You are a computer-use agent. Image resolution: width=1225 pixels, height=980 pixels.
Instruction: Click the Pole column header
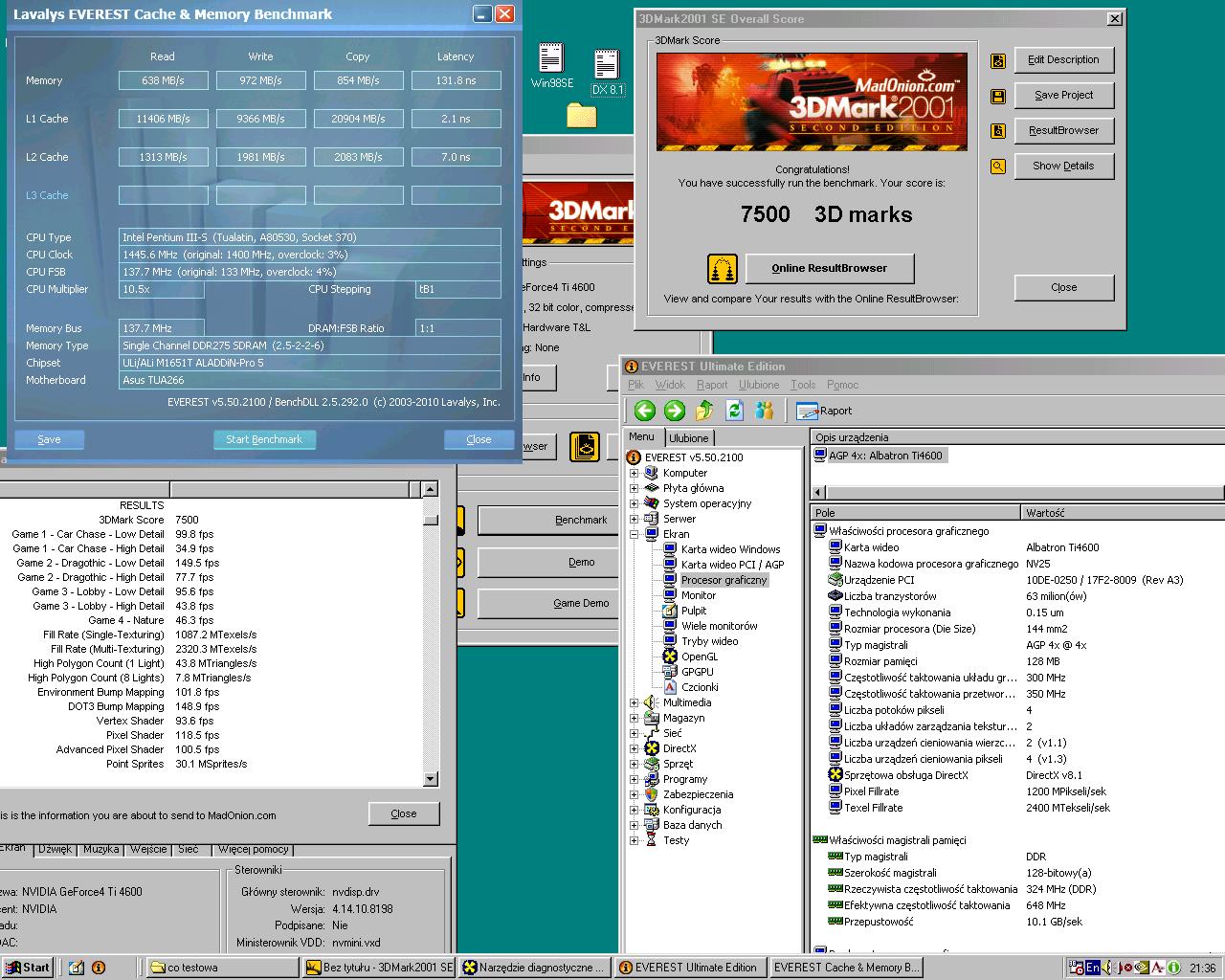click(x=915, y=513)
